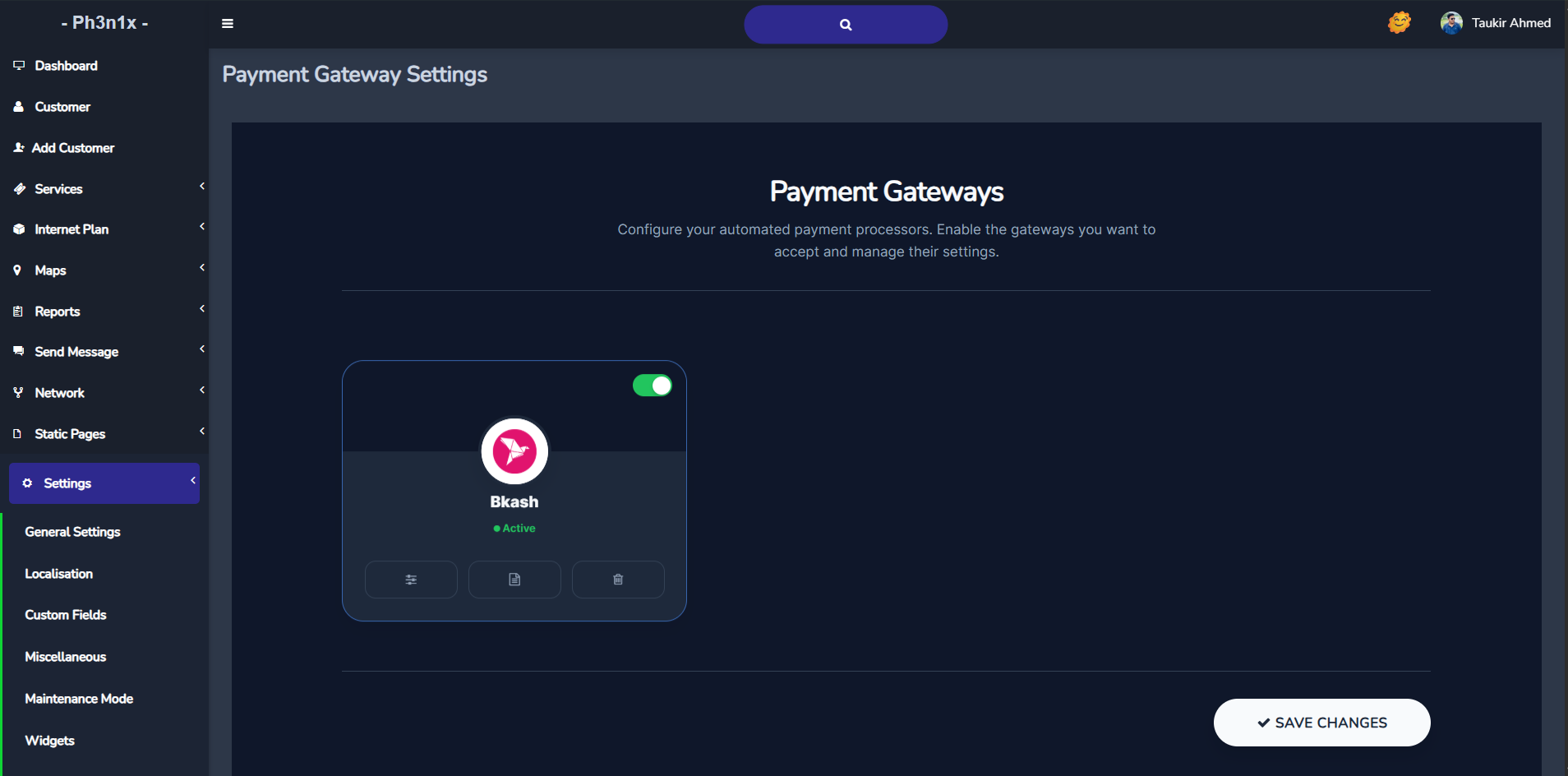Click the Ph3n1x brand title
Screen dimensions: 1568x776
[x=104, y=23]
